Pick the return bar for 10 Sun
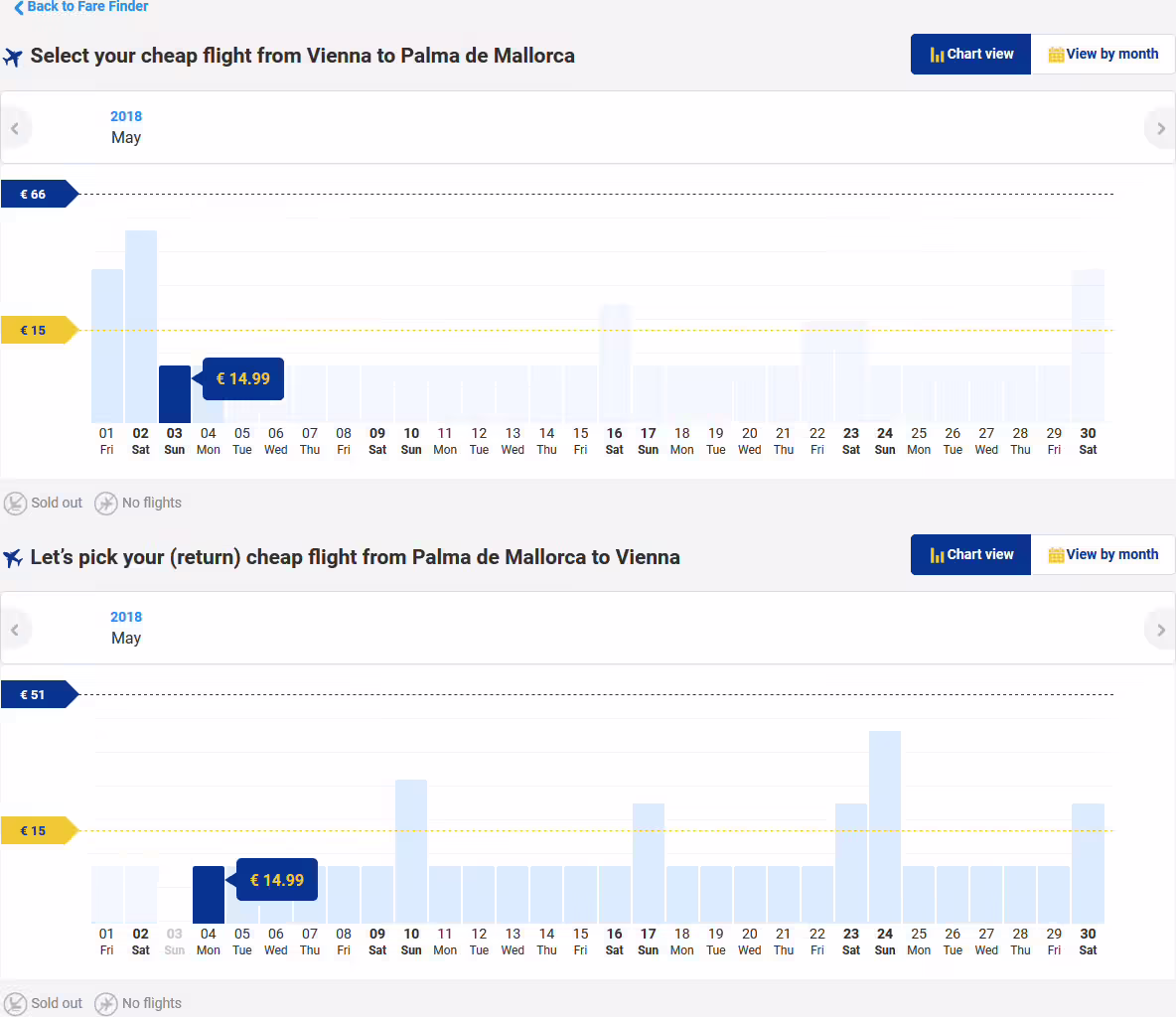 point(411,851)
